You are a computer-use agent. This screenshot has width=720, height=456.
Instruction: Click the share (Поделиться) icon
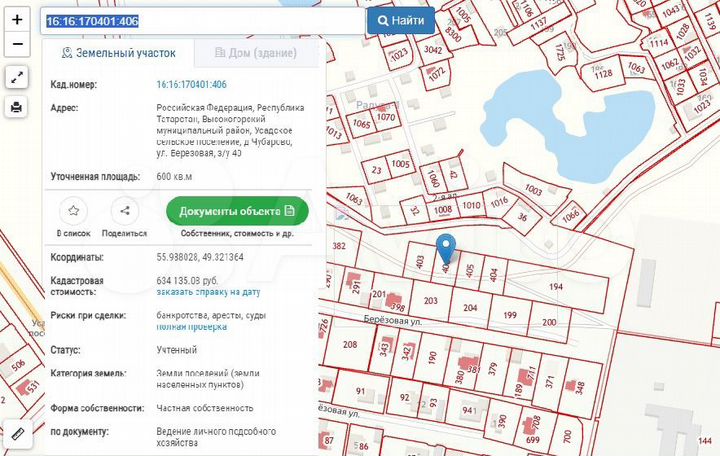pos(124,211)
